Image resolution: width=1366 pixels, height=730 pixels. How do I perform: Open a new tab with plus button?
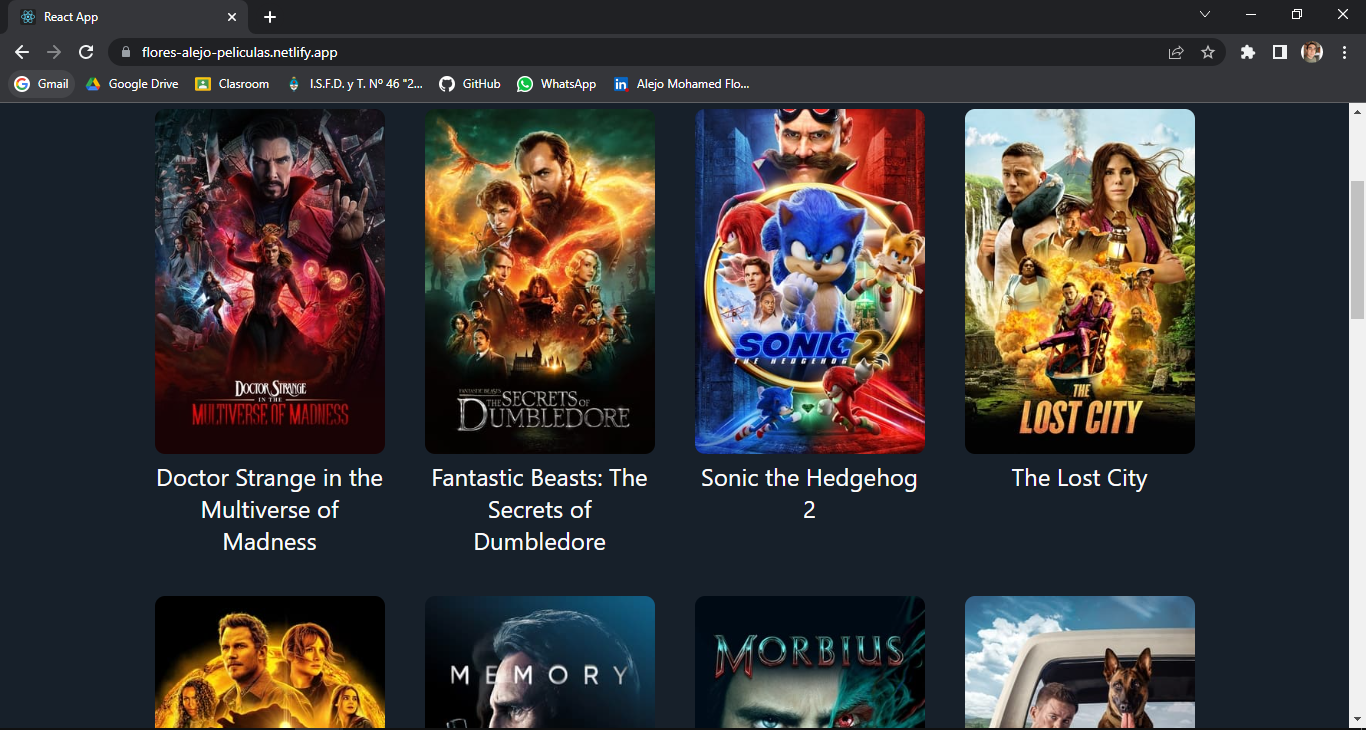coord(270,17)
